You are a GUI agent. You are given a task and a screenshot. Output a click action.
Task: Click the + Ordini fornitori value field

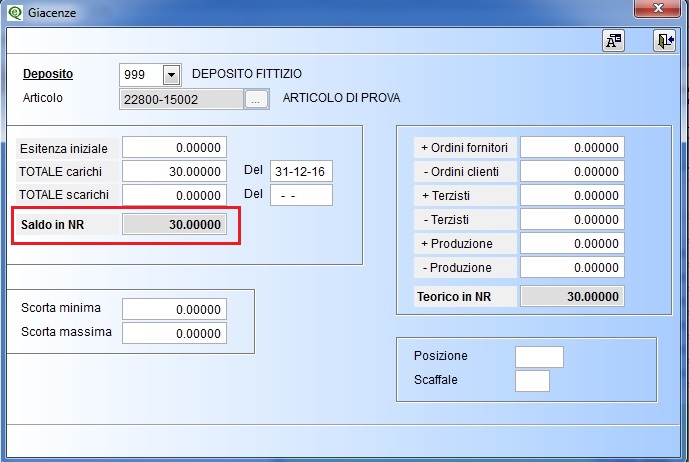pyautogui.click(x=572, y=147)
